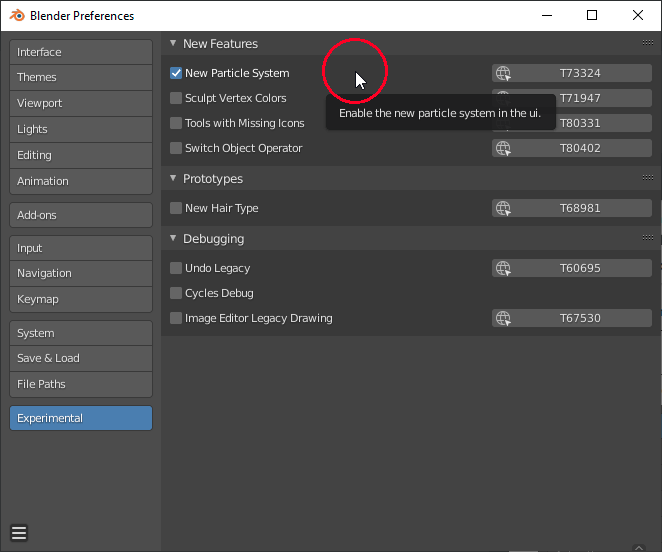Open the Keymap section
Screen dimensions: 662x552
point(81,299)
